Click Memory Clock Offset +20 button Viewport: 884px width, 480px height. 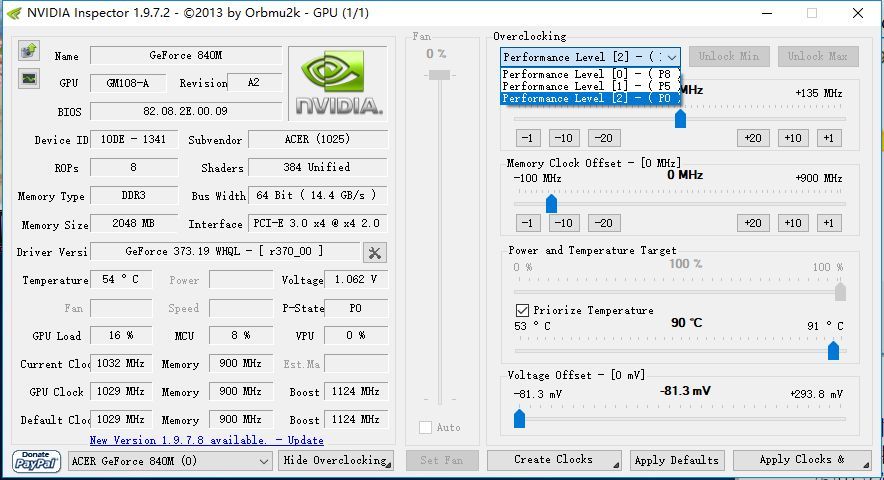pos(752,223)
